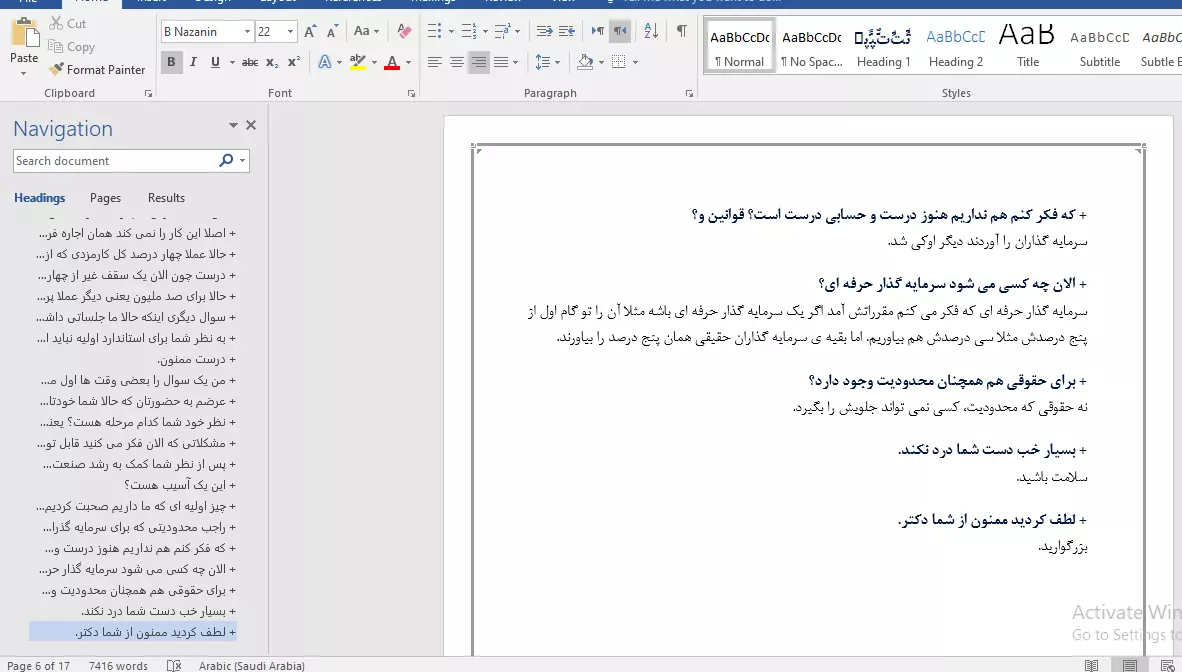Apply the Heading 1 style
1182x672 pixels.
(883, 47)
